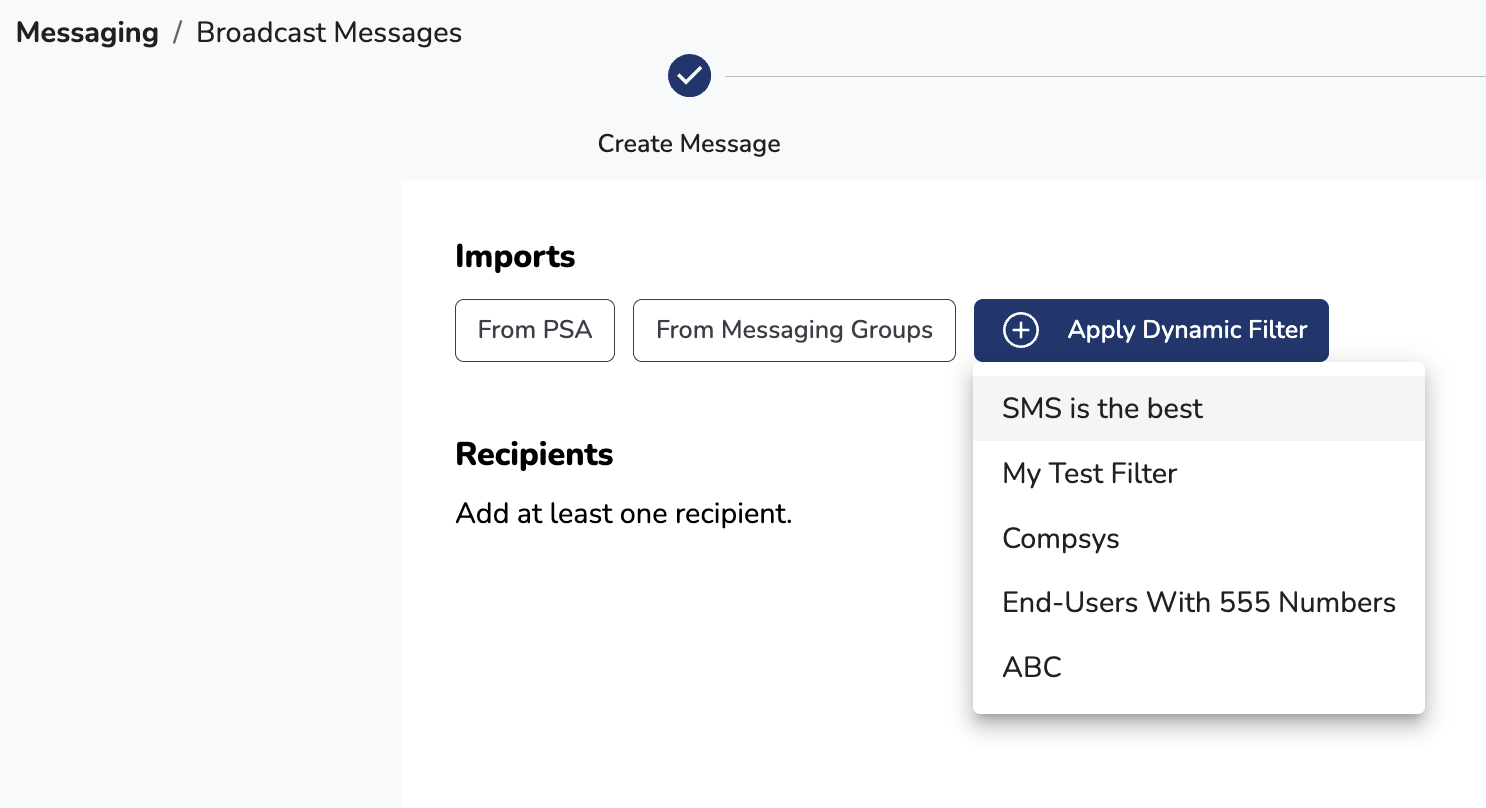Click the 'Add at least one recipient.' text
Screen dimensions: 1486x808
[x=623, y=514]
